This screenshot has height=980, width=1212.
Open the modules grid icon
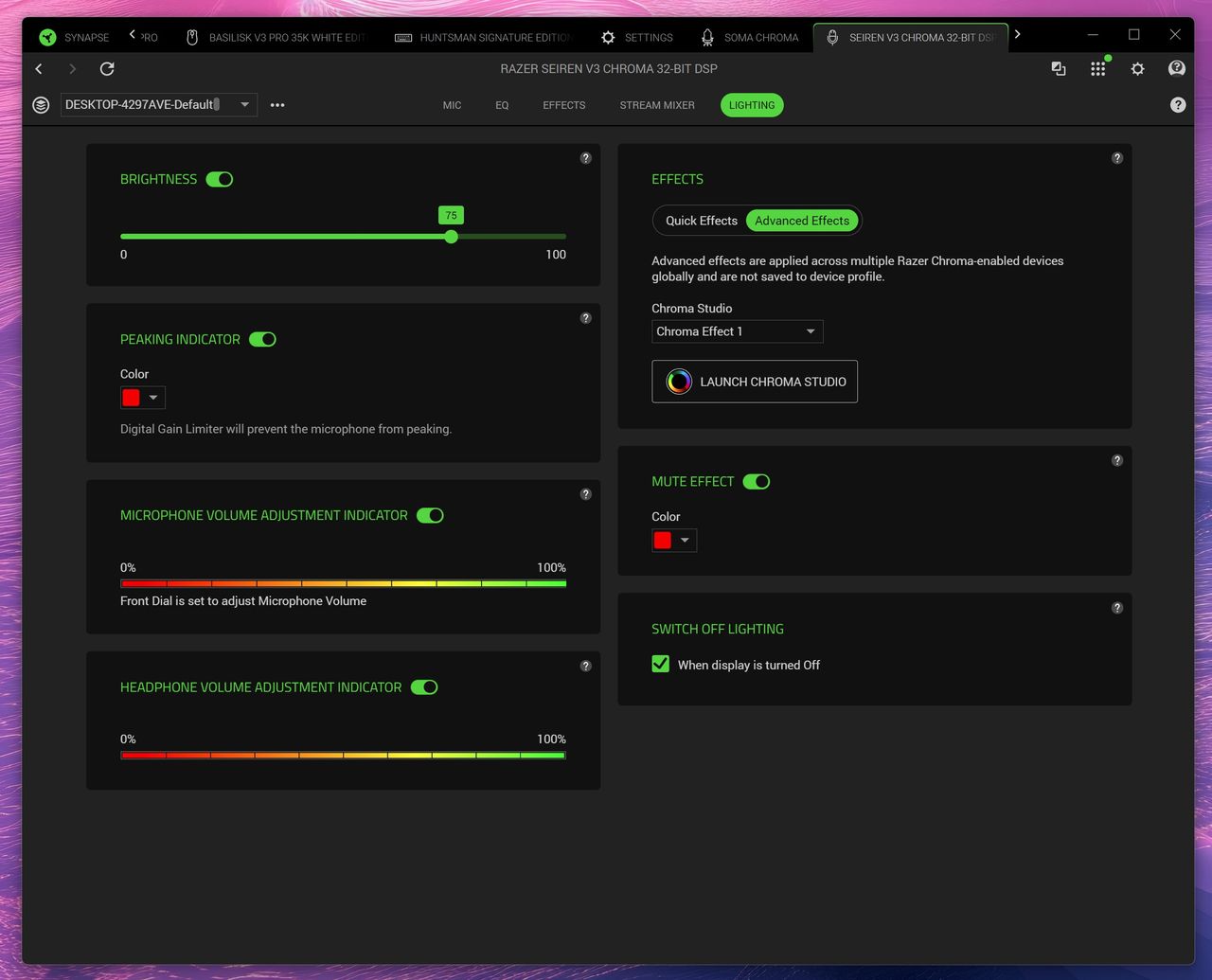1098,68
